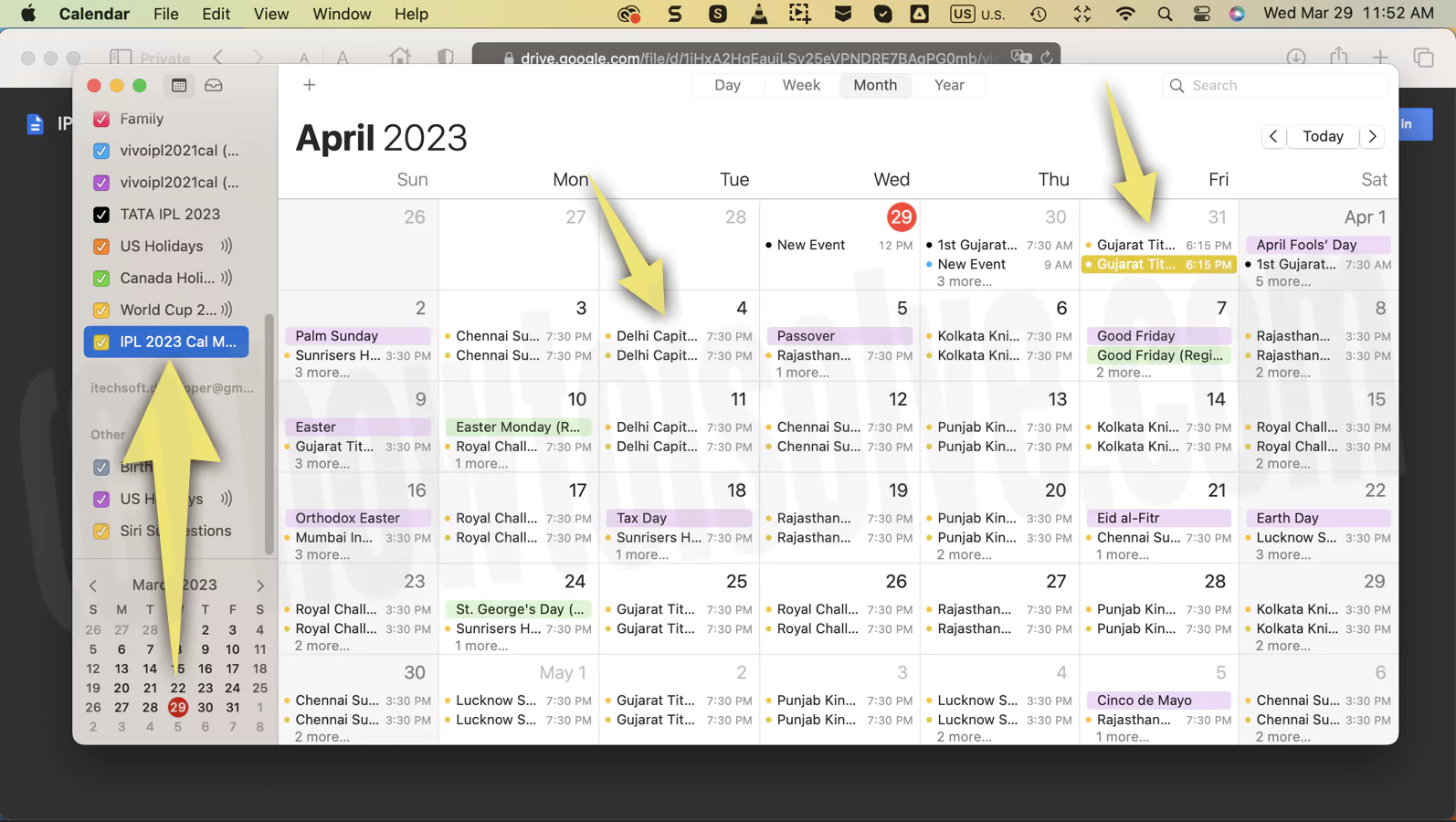This screenshot has height=822, width=1456.
Task: Go back in Safari window
Action: (x=217, y=58)
